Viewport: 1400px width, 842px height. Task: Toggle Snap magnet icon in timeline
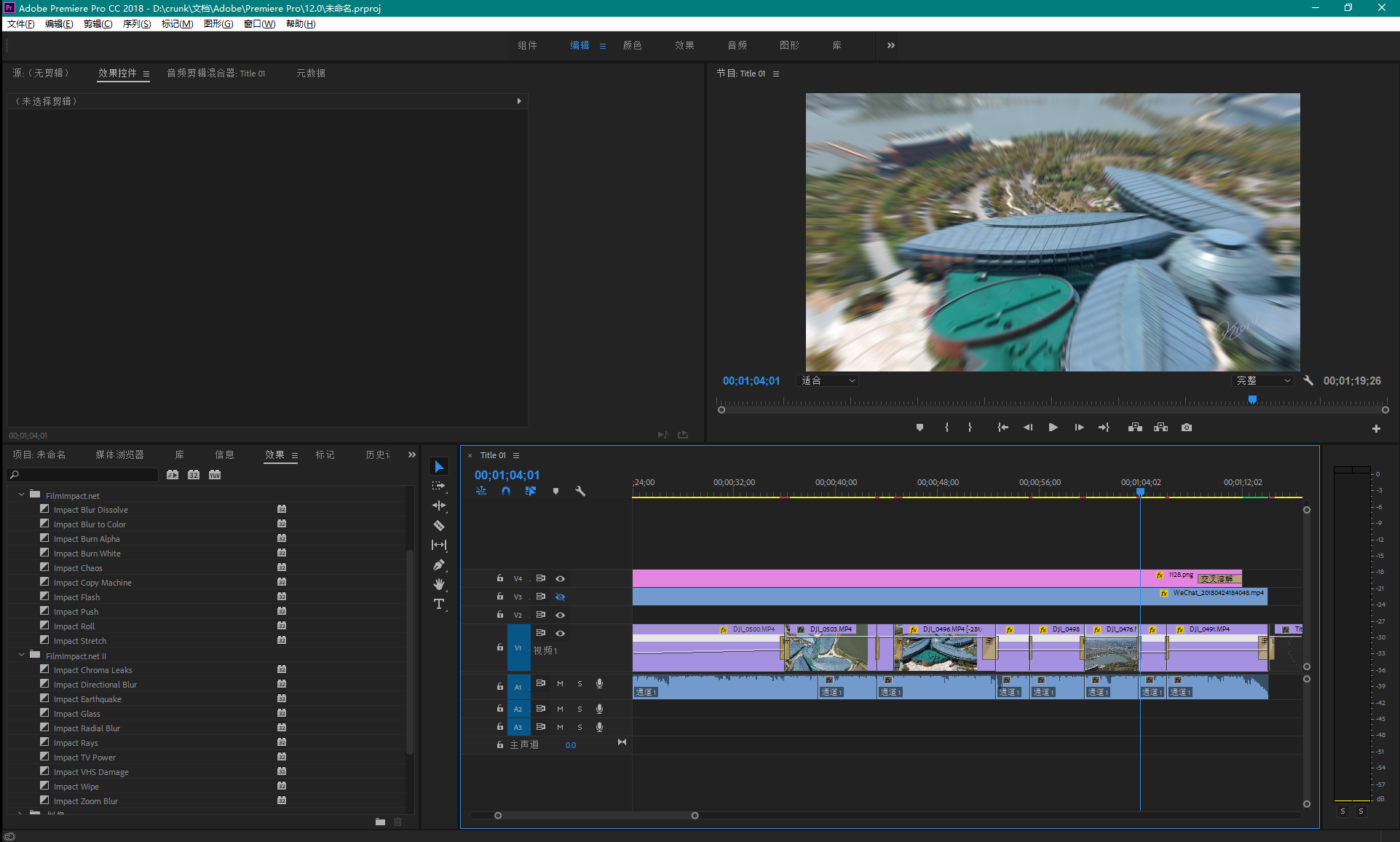pyautogui.click(x=506, y=491)
